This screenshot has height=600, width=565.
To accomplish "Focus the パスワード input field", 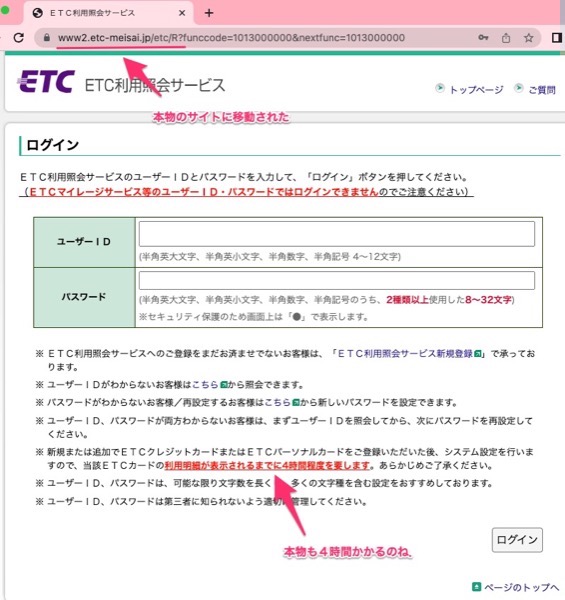I will coord(337,280).
